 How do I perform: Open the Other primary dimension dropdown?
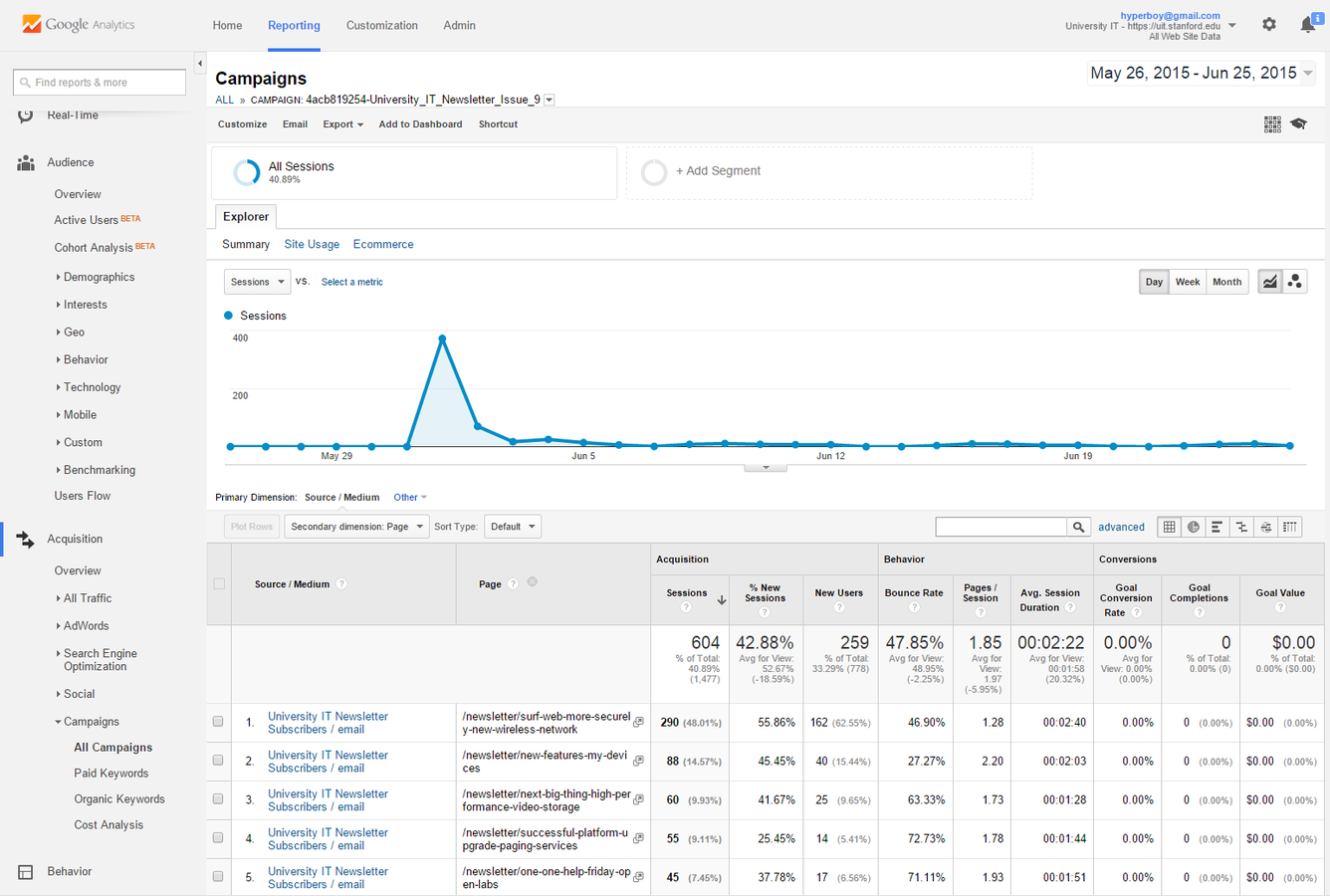(409, 497)
